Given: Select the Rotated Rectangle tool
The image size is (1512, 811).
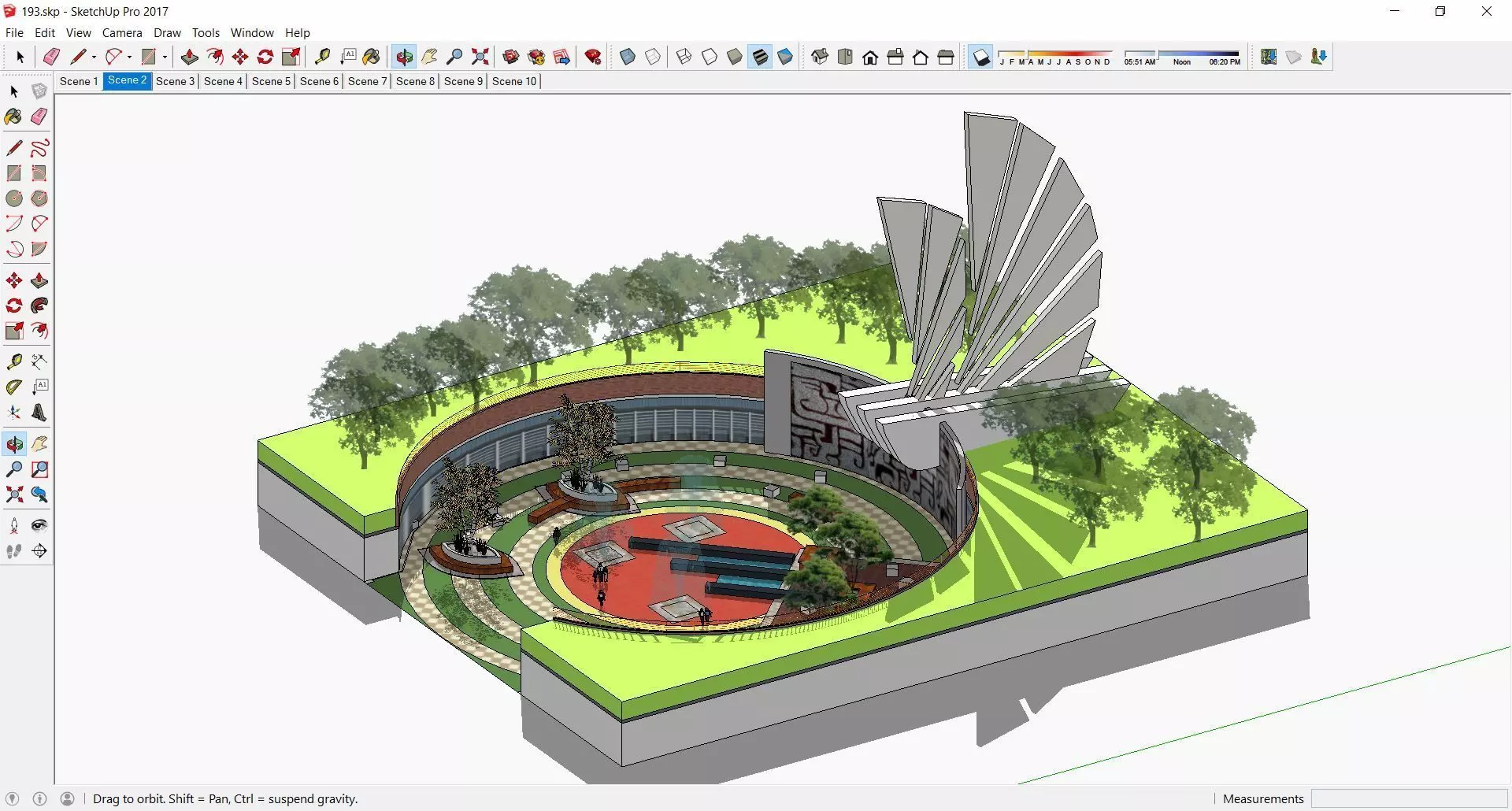Looking at the screenshot, I should tap(39, 173).
